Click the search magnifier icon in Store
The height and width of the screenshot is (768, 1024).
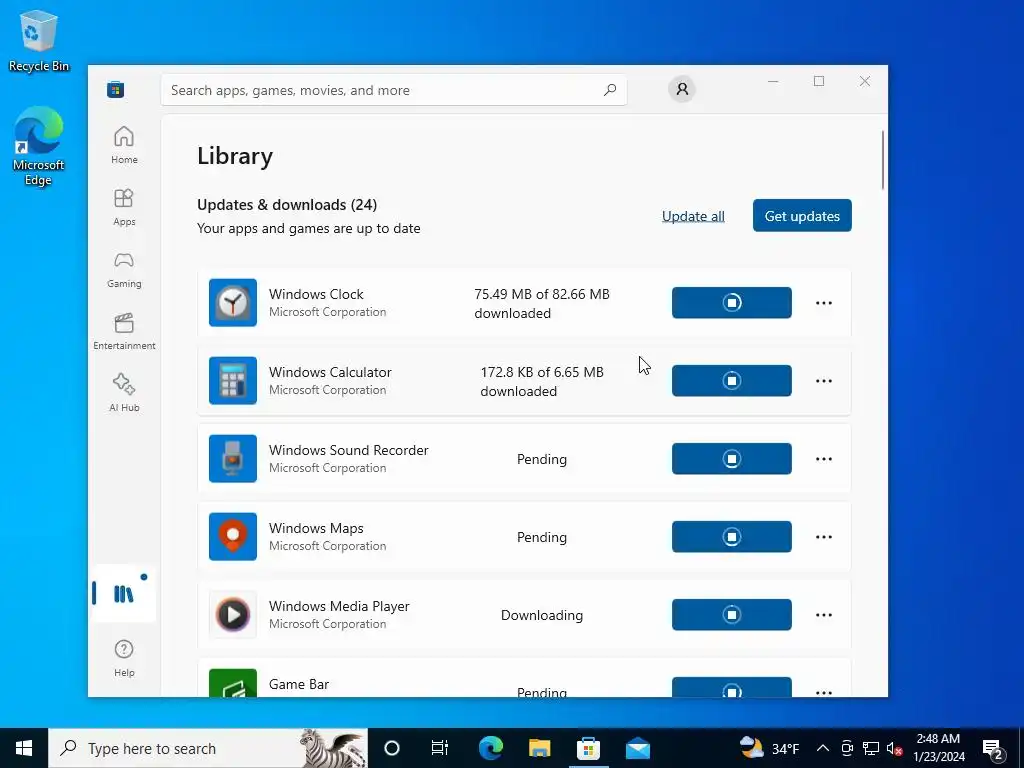point(610,90)
